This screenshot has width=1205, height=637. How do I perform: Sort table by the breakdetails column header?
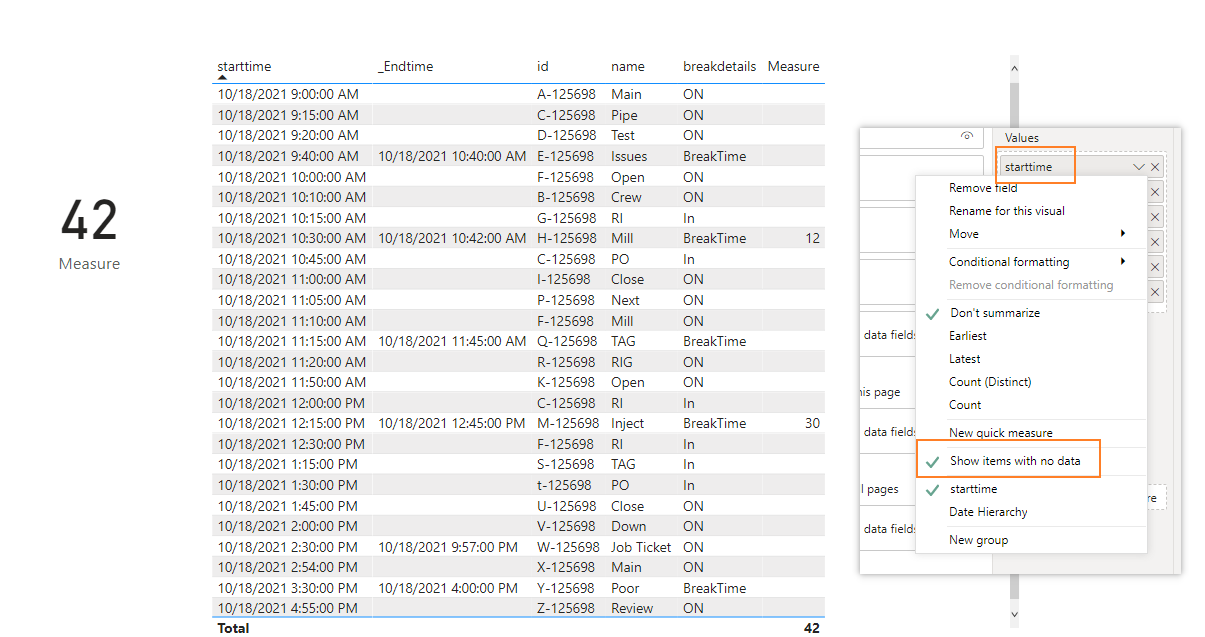point(719,67)
